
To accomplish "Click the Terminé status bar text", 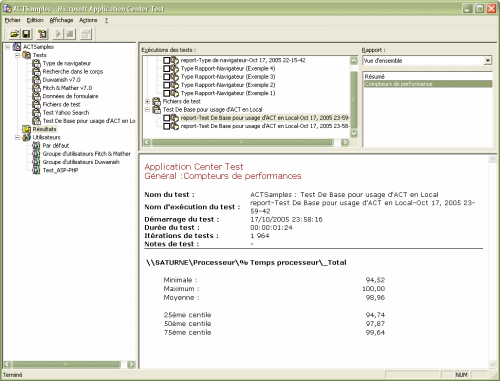I will pyautogui.click(x=13, y=375).
